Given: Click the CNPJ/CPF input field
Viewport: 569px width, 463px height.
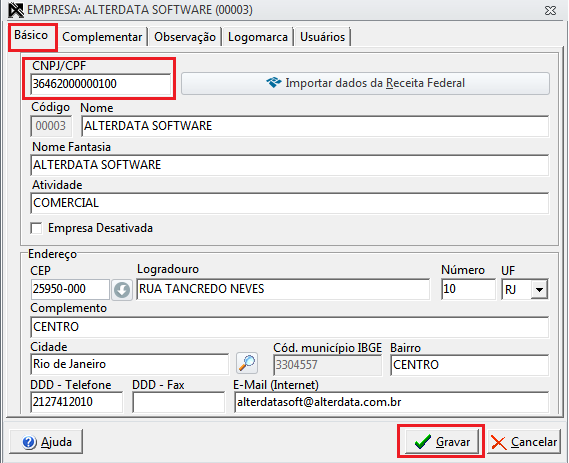Looking at the screenshot, I should pyautogui.click(x=101, y=84).
